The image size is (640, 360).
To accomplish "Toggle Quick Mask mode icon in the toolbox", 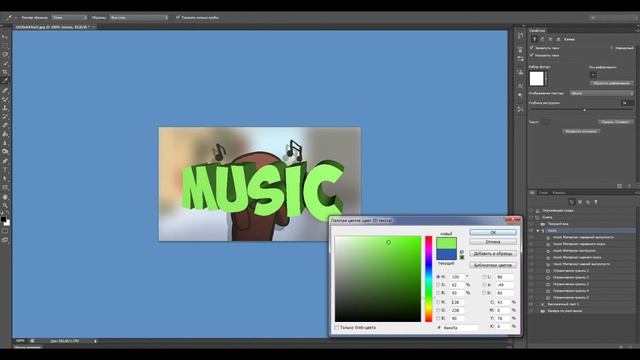I will click(x=5, y=231).
